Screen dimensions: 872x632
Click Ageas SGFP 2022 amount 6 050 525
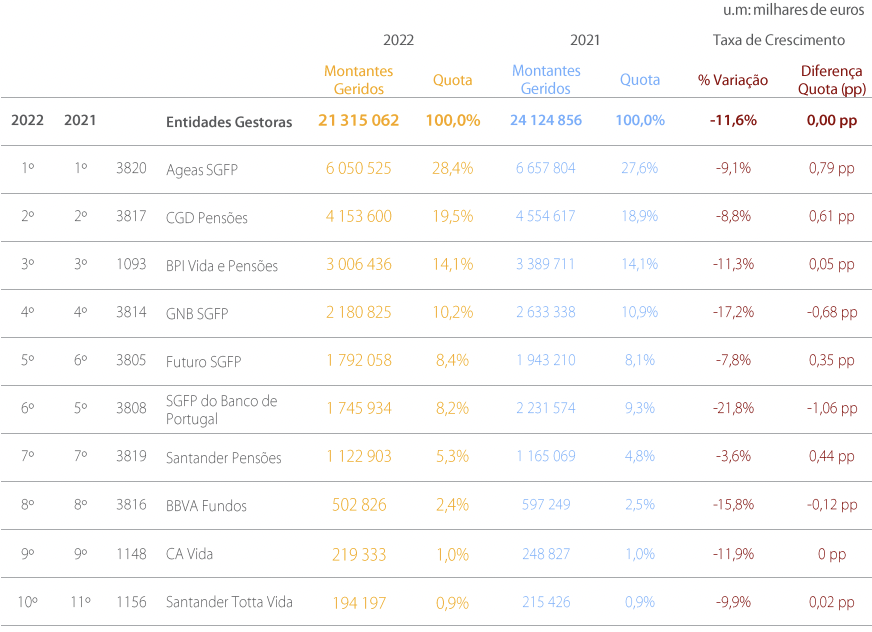pos(358,168)
